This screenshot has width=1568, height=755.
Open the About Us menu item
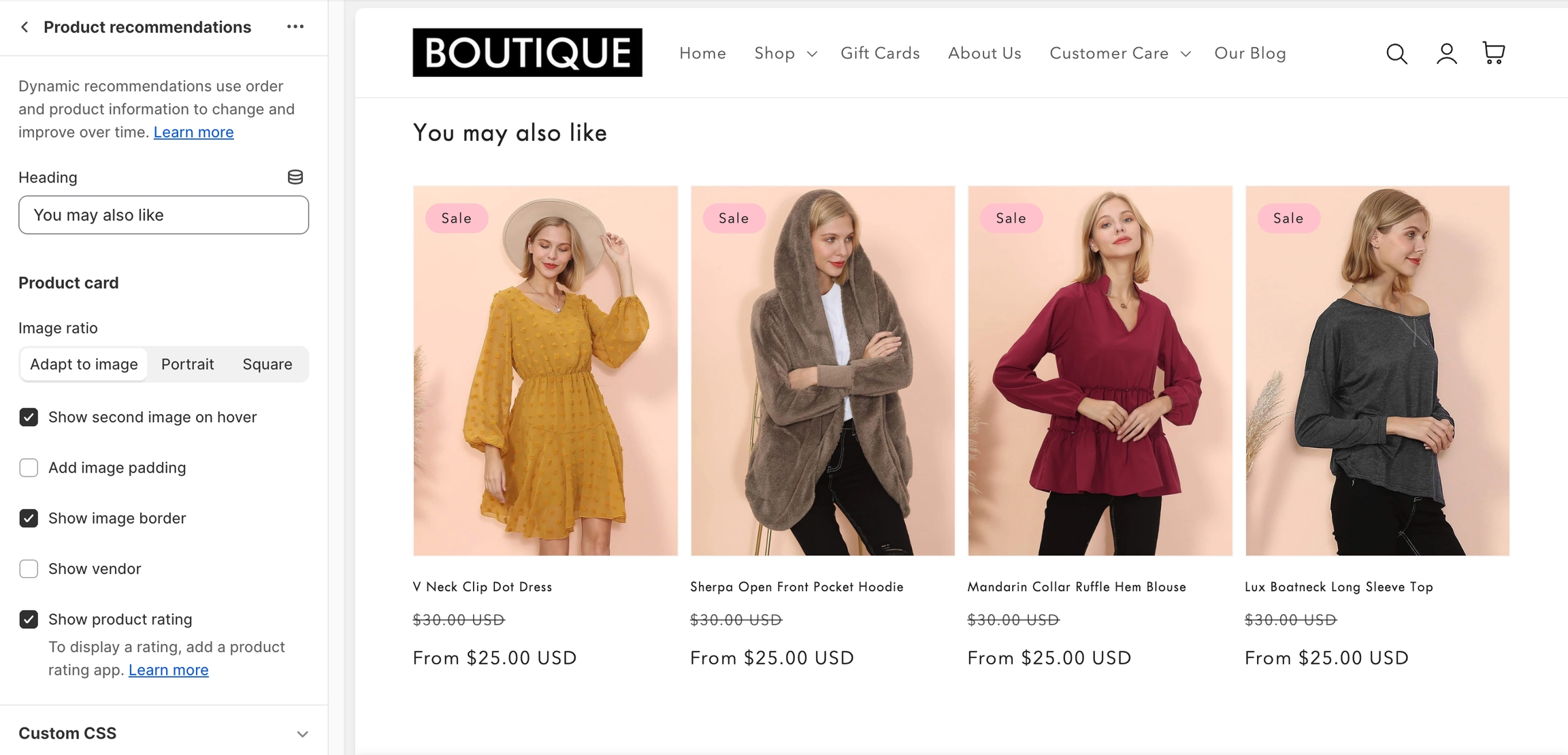pyautogui.click(x=984, y=53)
